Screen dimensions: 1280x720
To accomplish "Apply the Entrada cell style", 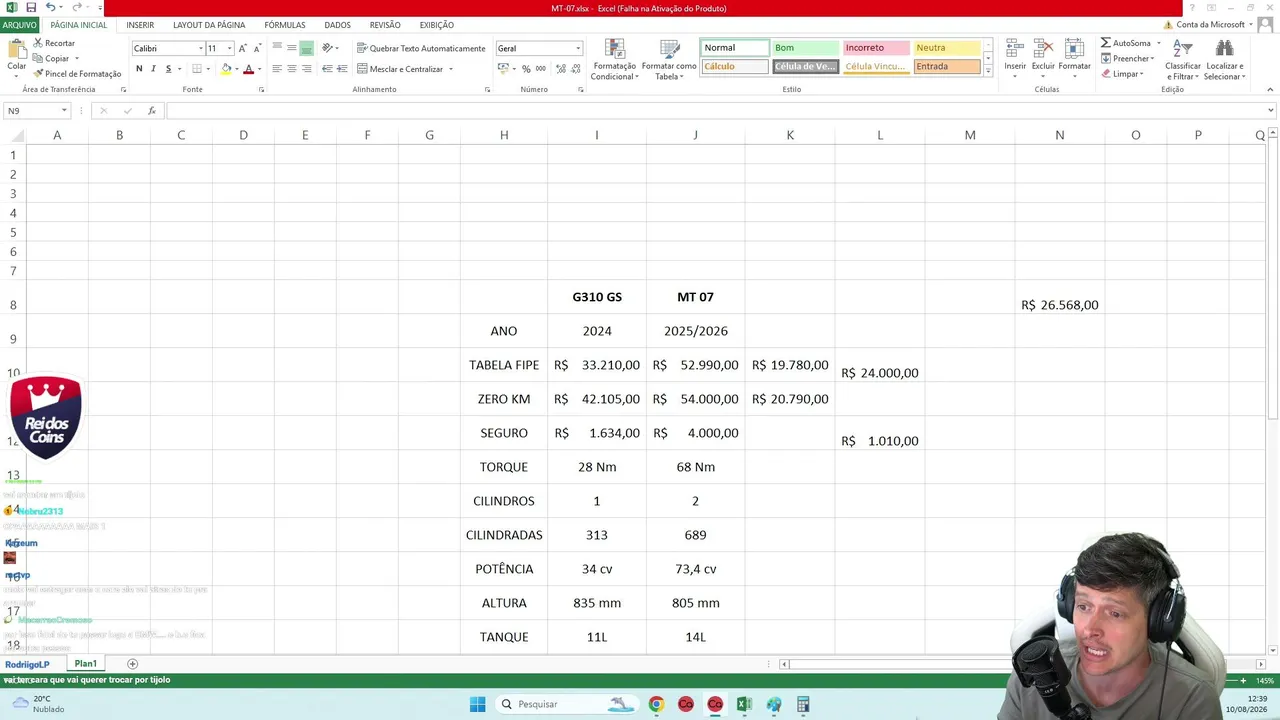I will pyautogui.click(x=947, y=67).
